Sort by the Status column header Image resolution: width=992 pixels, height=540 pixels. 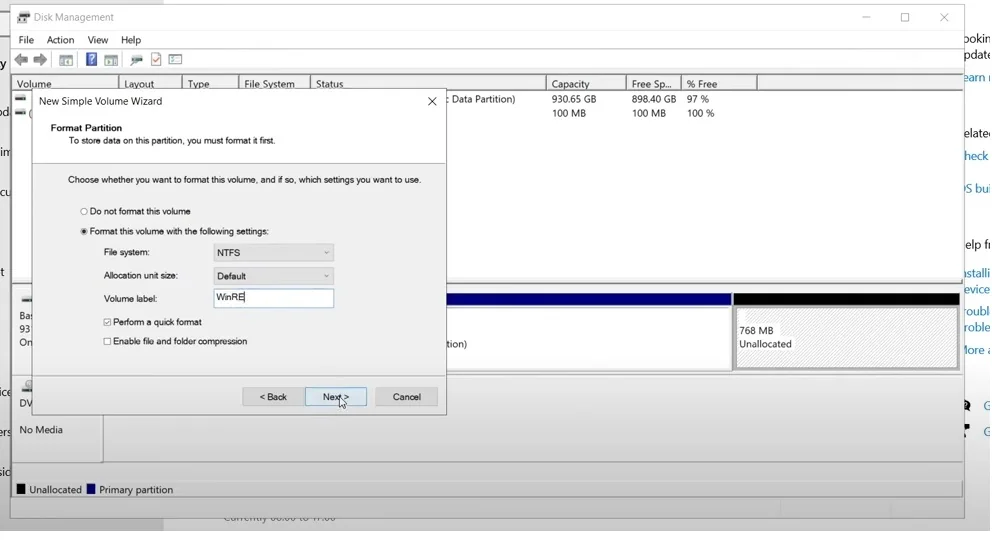pyautogui.click(x=428, y=83)
